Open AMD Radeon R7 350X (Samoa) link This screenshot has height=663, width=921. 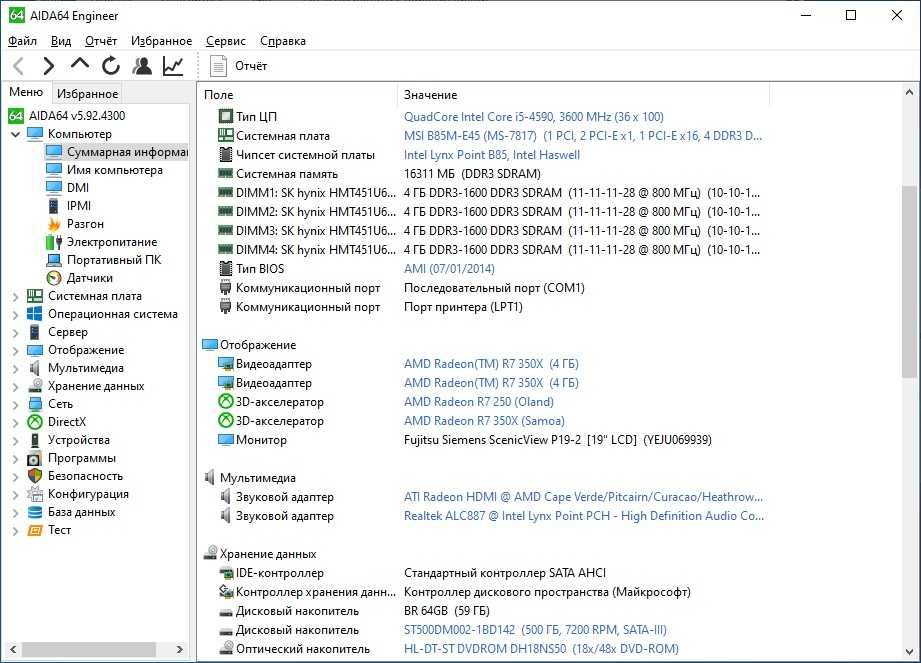click(484, 421)
